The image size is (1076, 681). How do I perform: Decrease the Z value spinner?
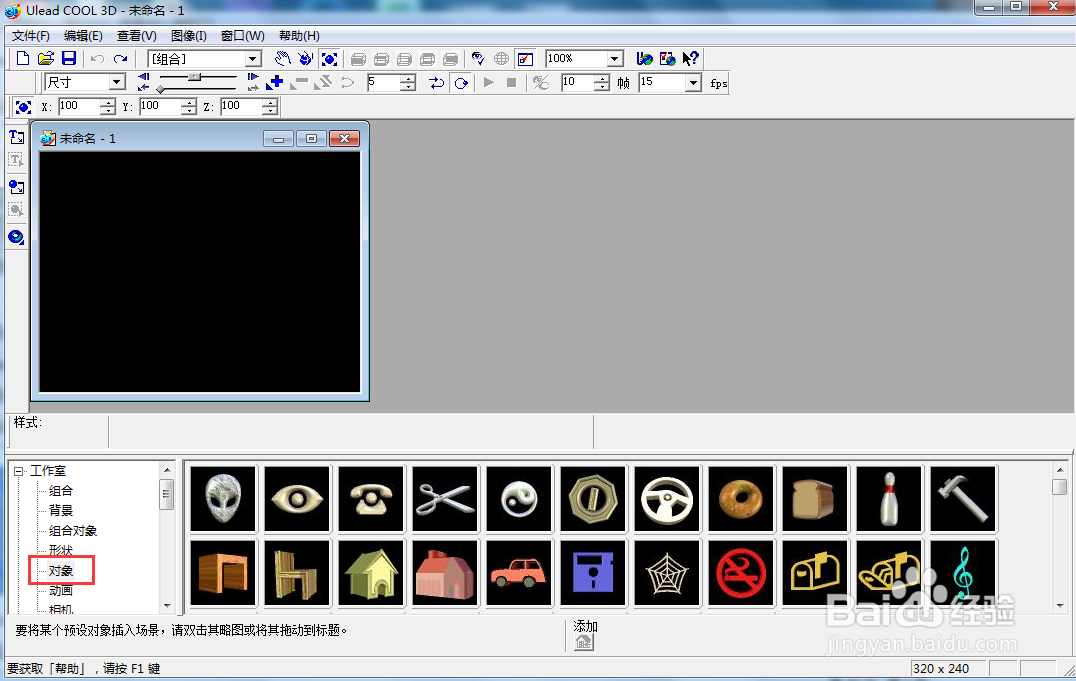(x=270, y=111)
